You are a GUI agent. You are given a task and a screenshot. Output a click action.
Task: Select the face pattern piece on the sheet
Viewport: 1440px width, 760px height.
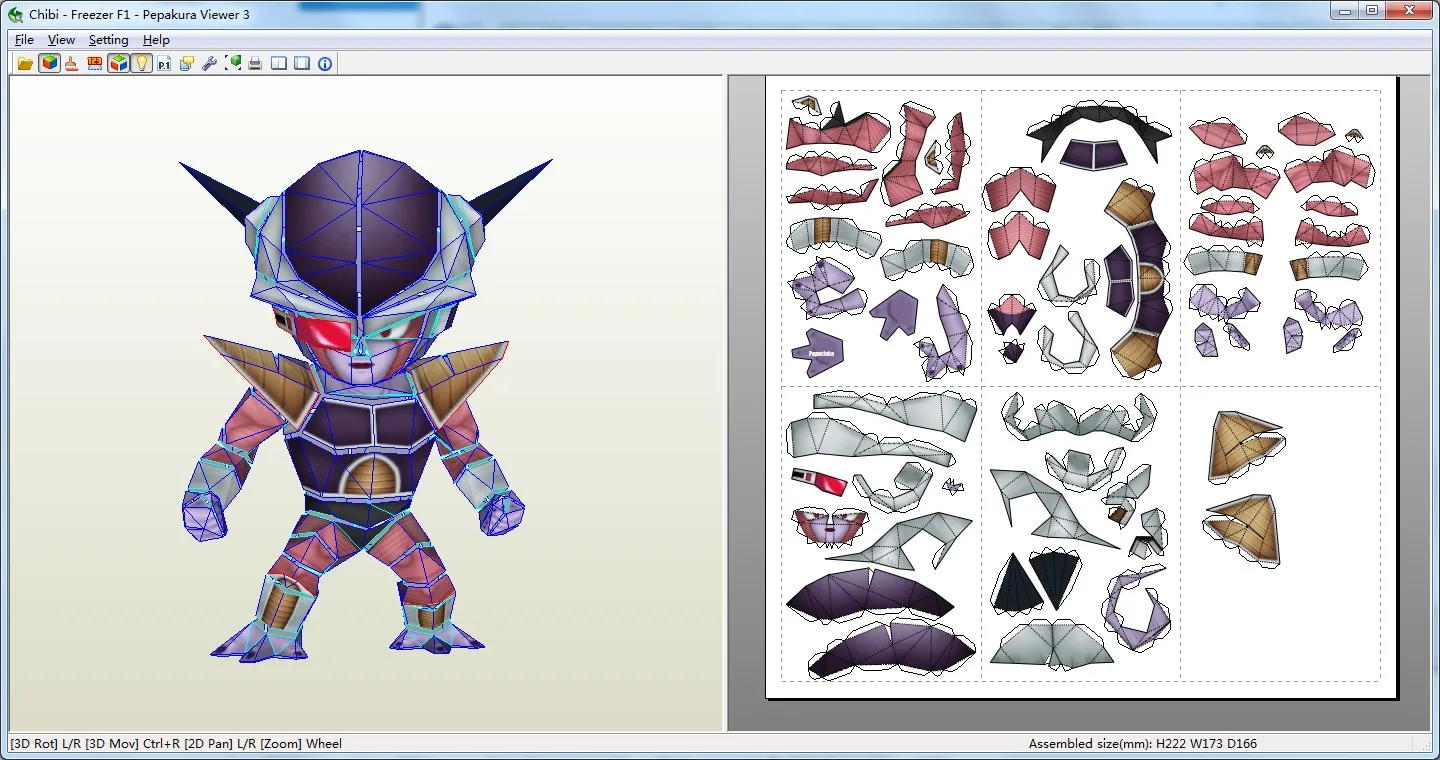[832, 526]
